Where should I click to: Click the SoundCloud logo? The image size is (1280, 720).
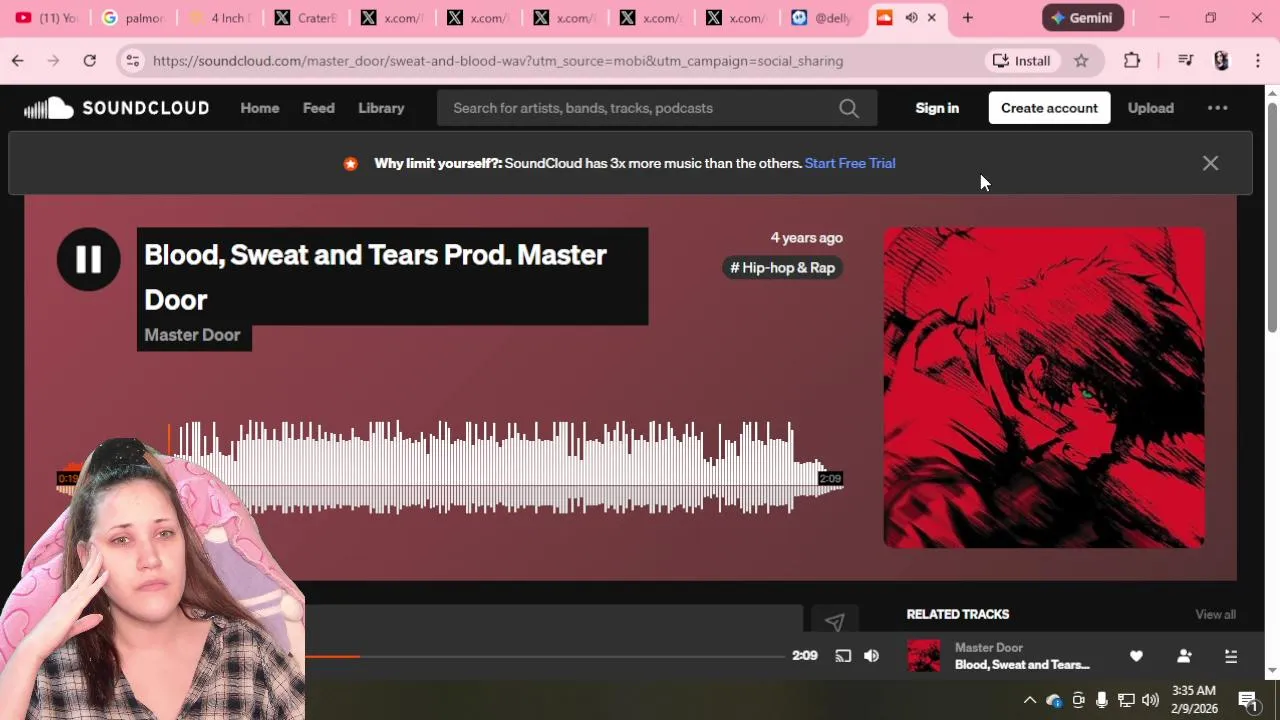point(116,108)
